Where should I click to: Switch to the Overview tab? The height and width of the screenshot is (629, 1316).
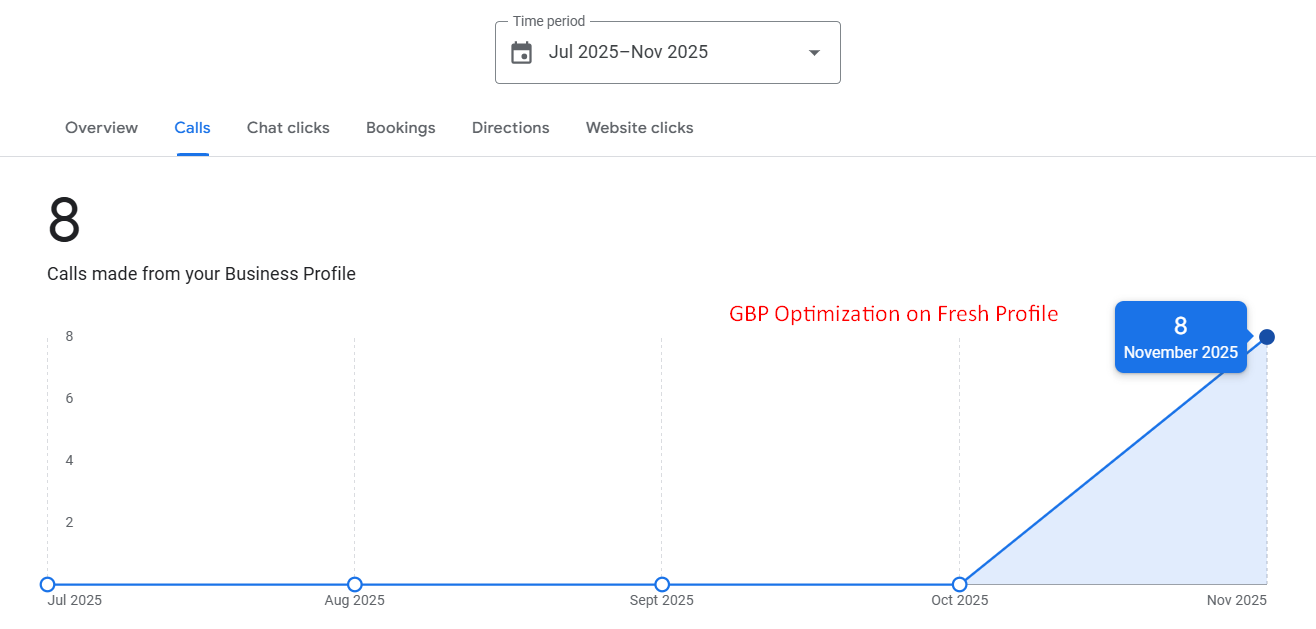(x=101, y=128)
